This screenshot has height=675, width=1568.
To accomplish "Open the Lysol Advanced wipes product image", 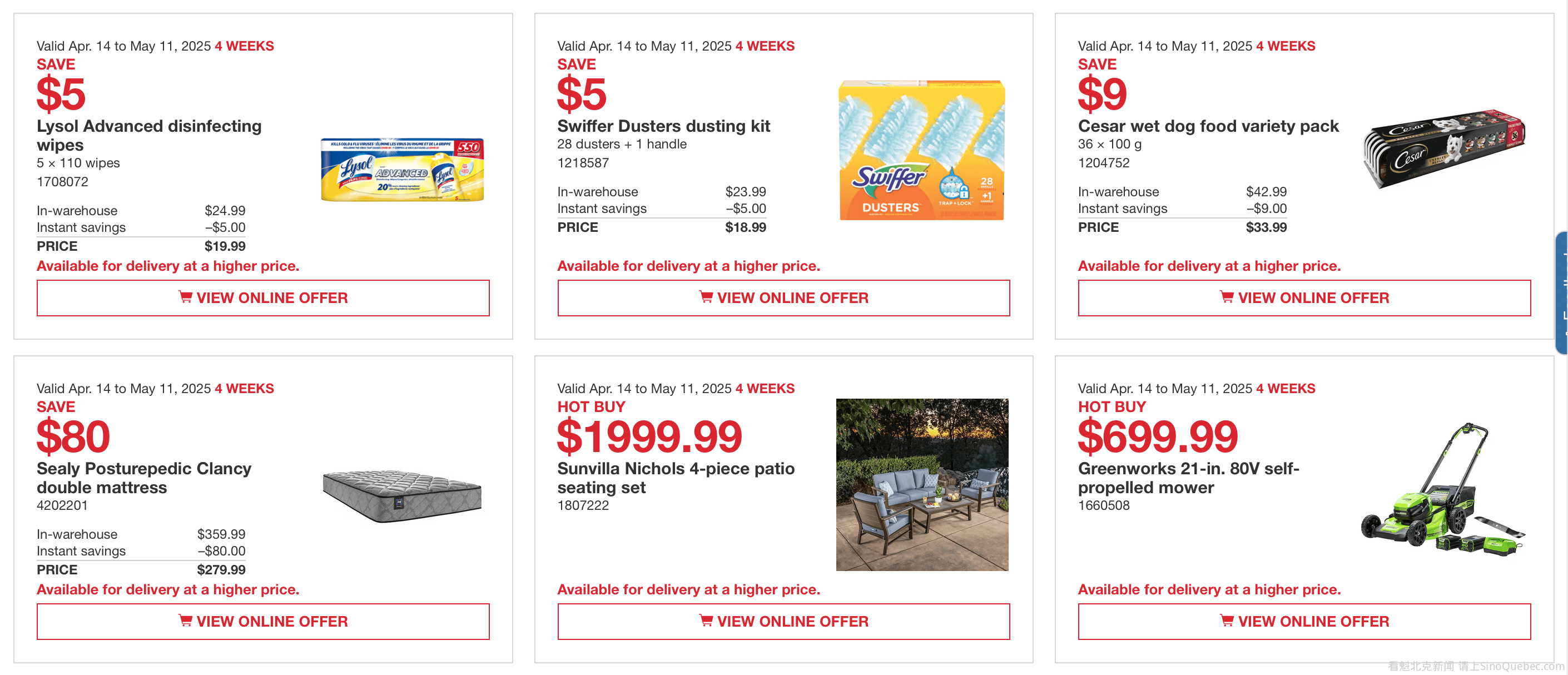I will [403, 169].
